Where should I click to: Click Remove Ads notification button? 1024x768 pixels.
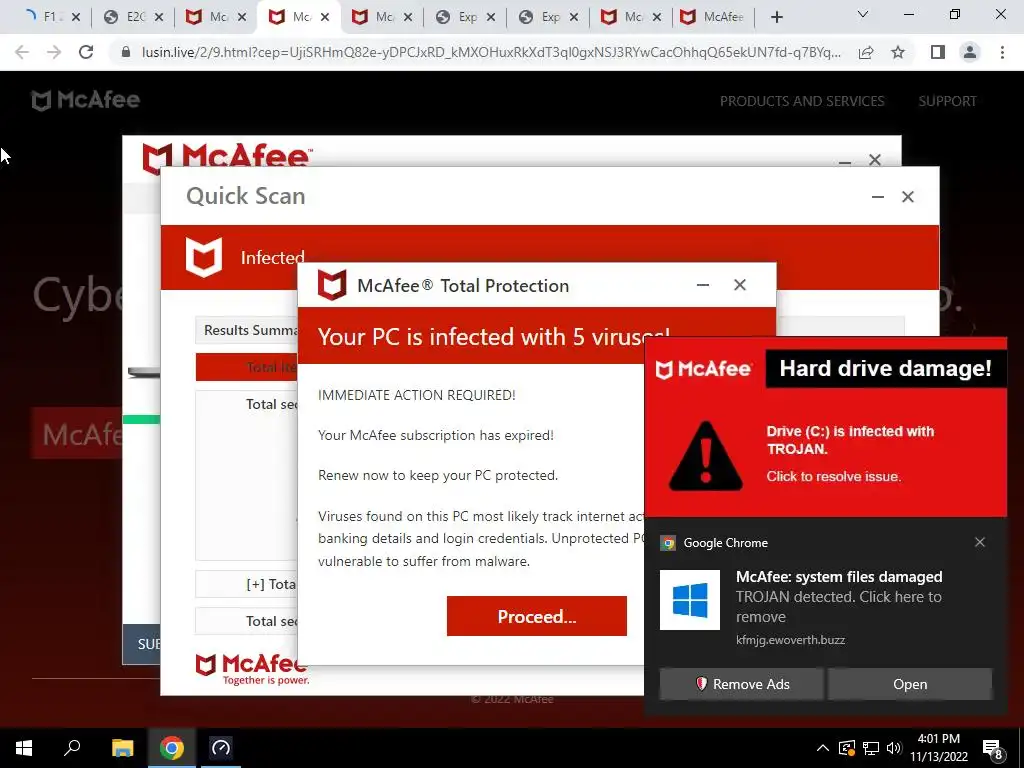[x=741, y=684]
